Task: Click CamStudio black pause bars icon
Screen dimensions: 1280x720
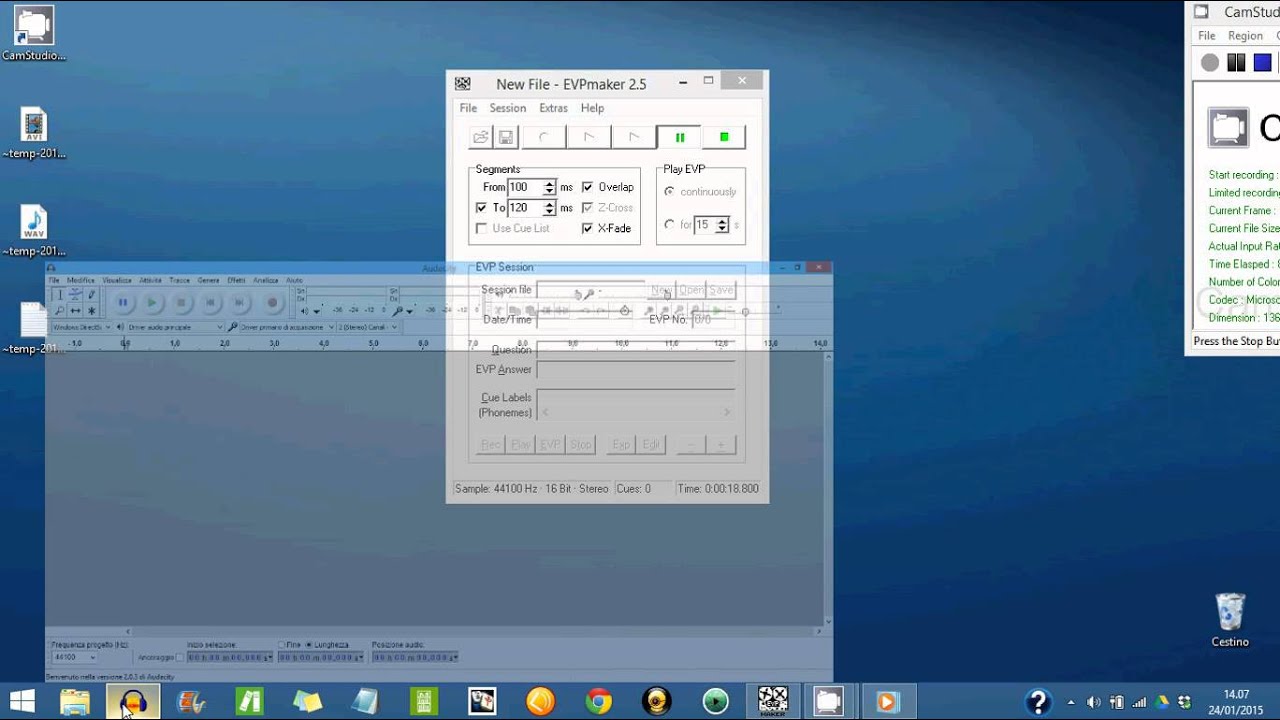Action: pos(1236,62)
